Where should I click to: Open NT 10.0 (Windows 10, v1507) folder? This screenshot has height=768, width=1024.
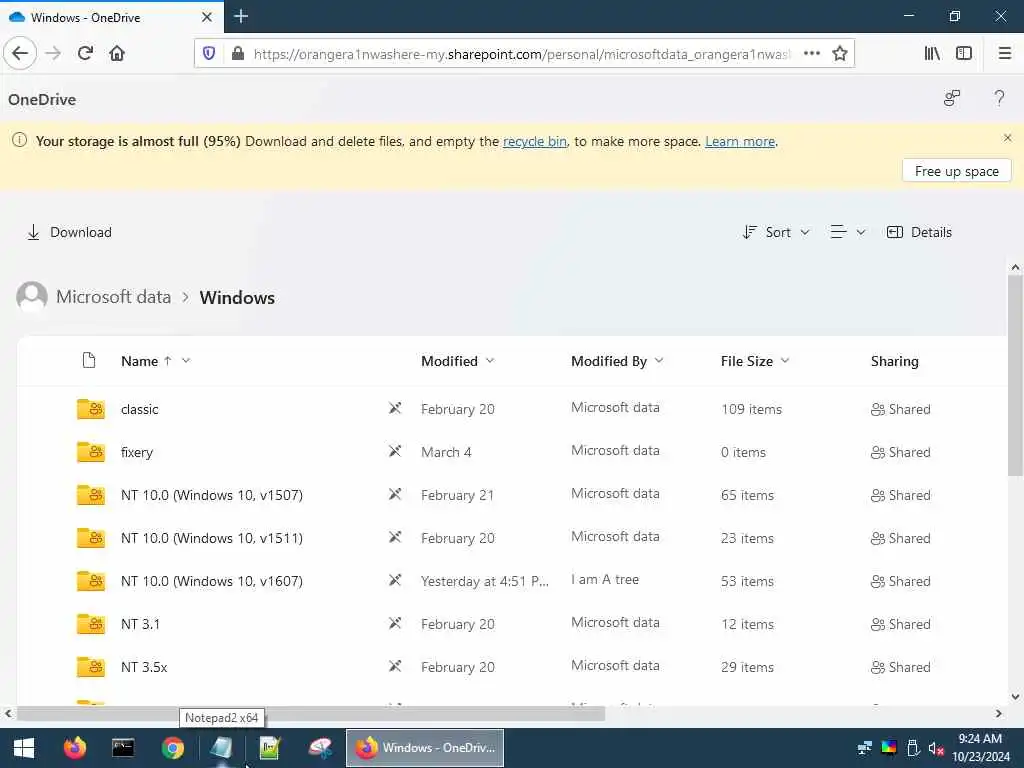click(212, 495)
